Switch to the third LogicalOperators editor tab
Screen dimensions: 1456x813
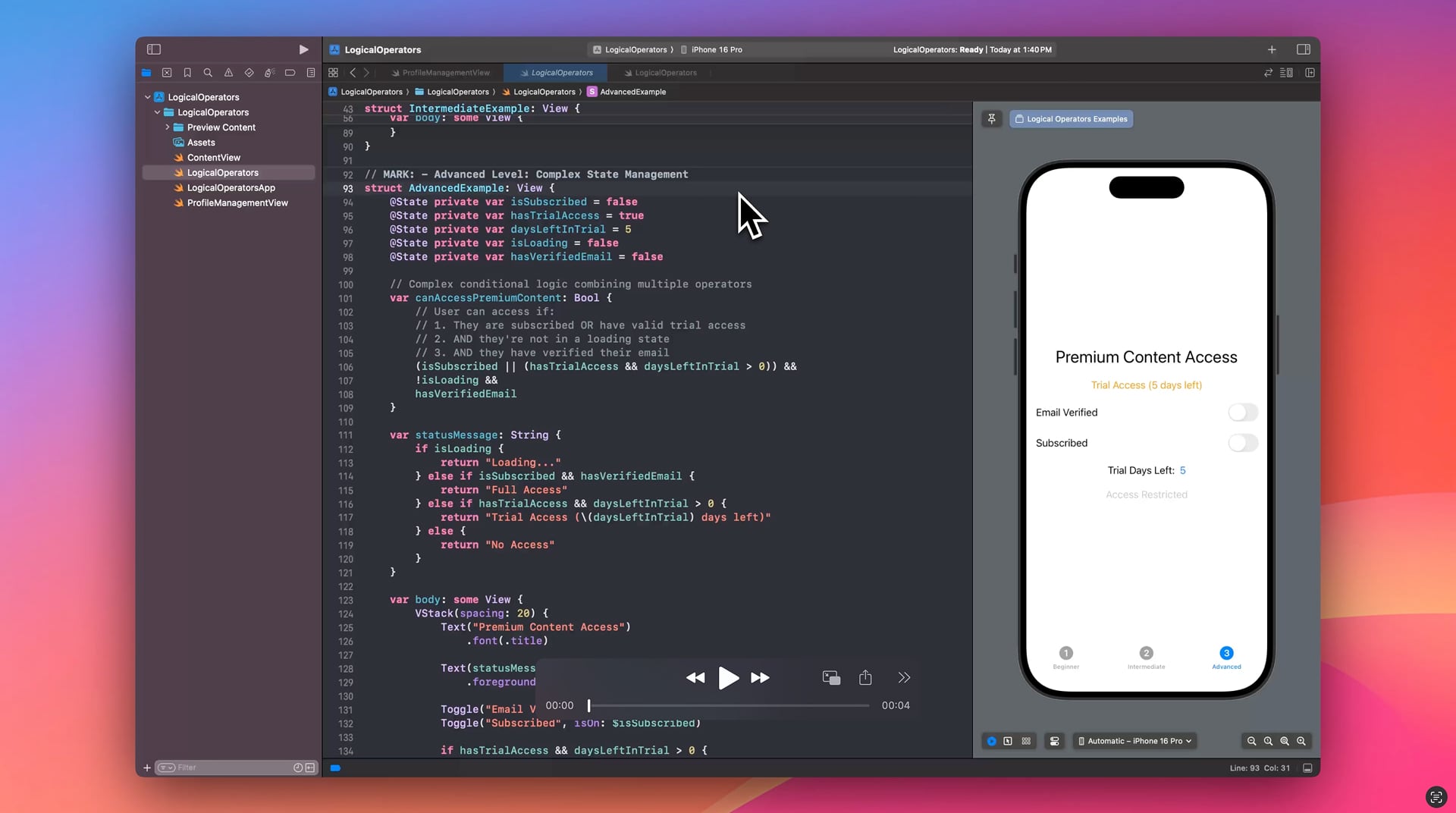coord(659,73)
